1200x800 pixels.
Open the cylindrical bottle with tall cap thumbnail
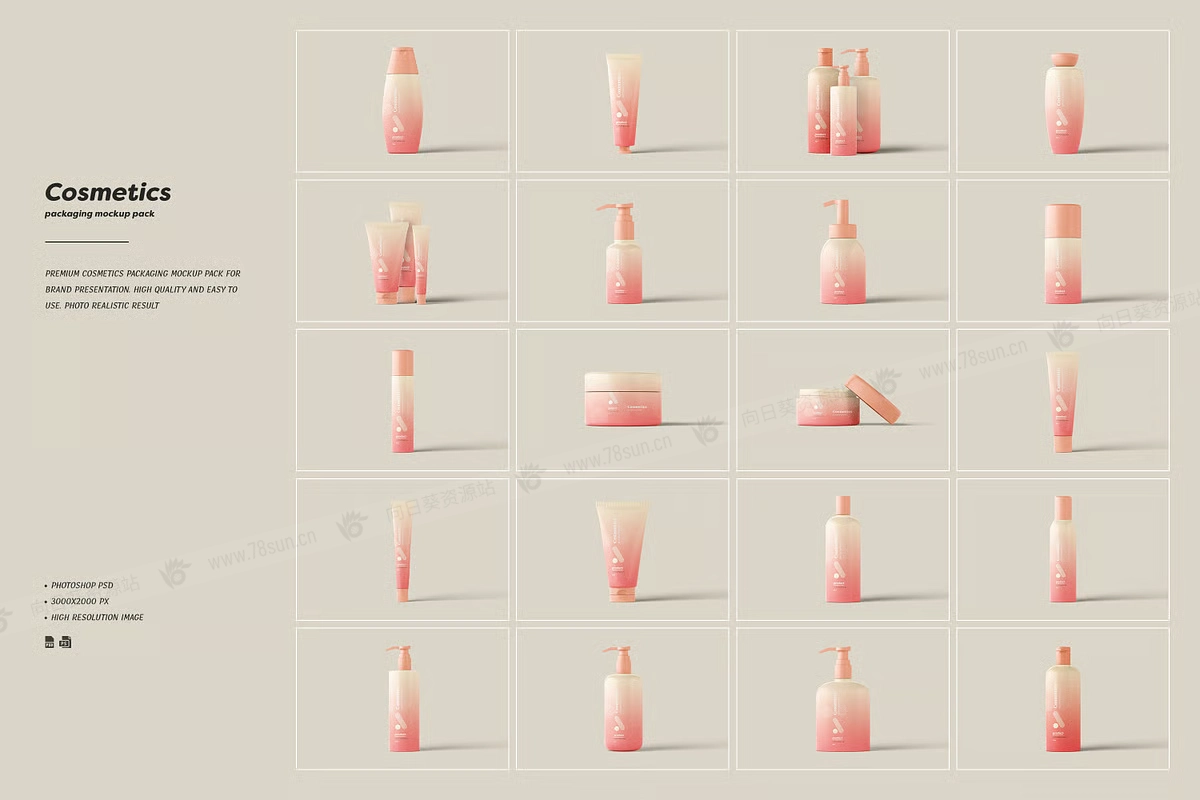(x=1062, y=251)
